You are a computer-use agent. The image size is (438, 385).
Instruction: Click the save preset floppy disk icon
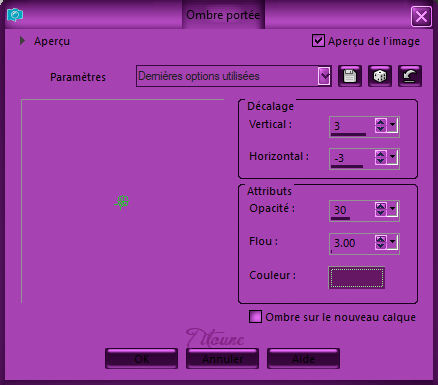click(x=350, y=76)
